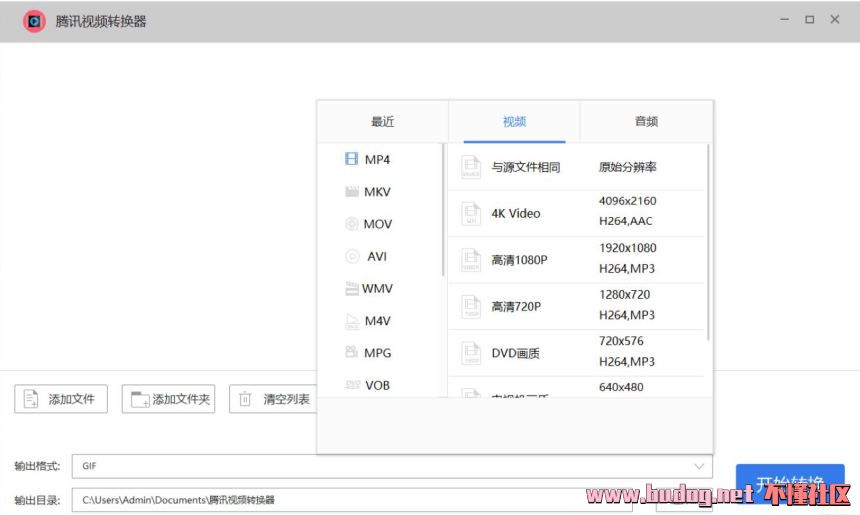Click the 640x480 resolution value
The height and width of the screenshot is (515, 860).
(x=621, y=387)
